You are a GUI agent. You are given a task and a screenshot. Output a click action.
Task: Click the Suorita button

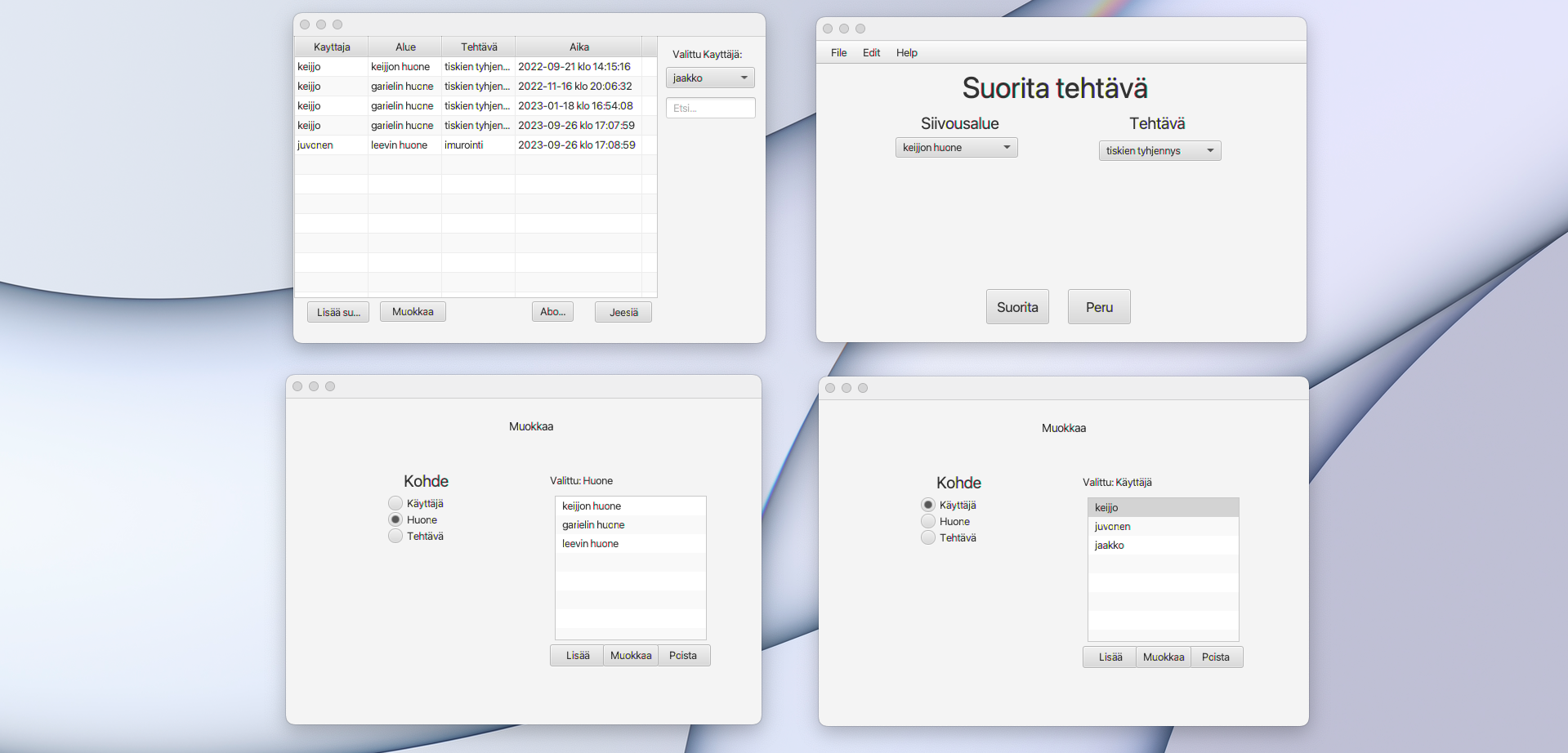[x=1017, y=307]
